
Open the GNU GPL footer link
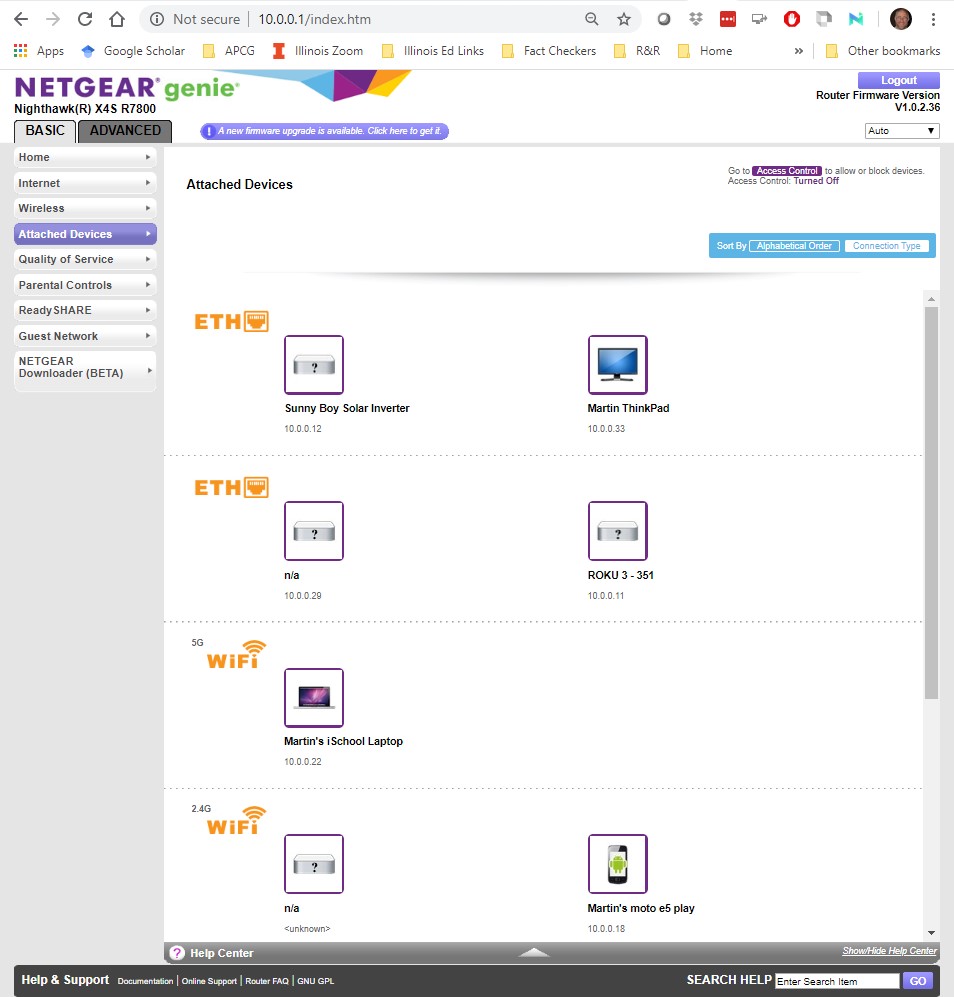[315, 981]
